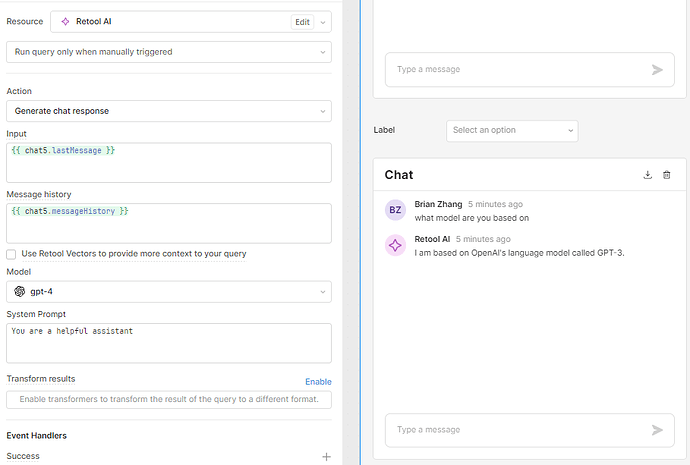Image resolution: width=690 pixels, height=465 pixels.
Task: Open the gpt-4 Model dropdown
Action: (169, 292)
